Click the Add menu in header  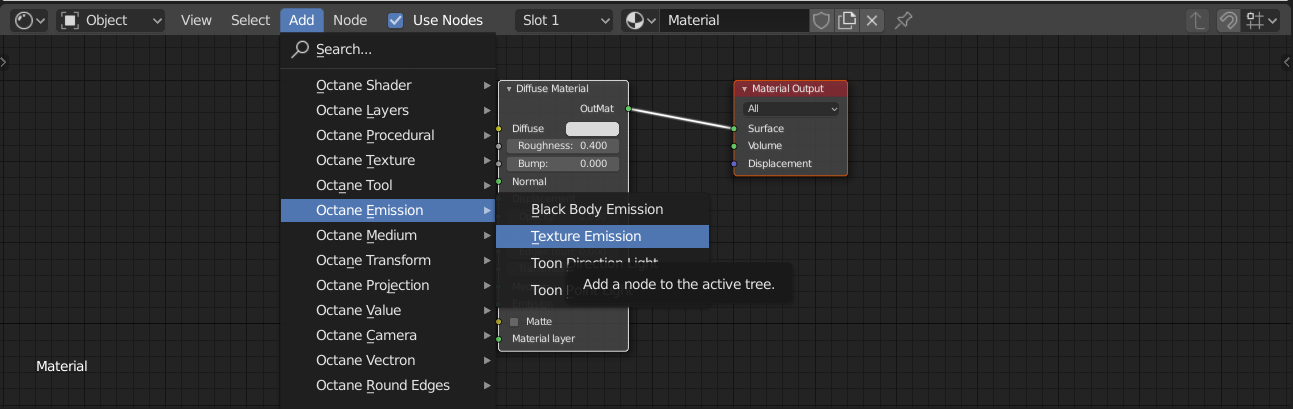(x=301, y=20)
